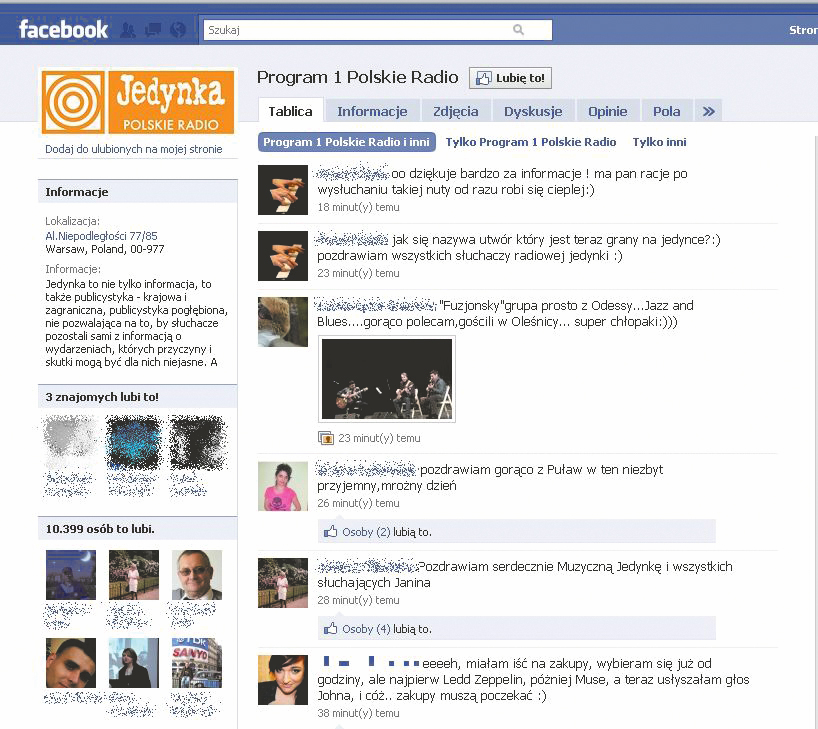The image size is (818, 729).
Task: Switch to the 'Dyskusje' tab
Action: (x=533, y=111)
